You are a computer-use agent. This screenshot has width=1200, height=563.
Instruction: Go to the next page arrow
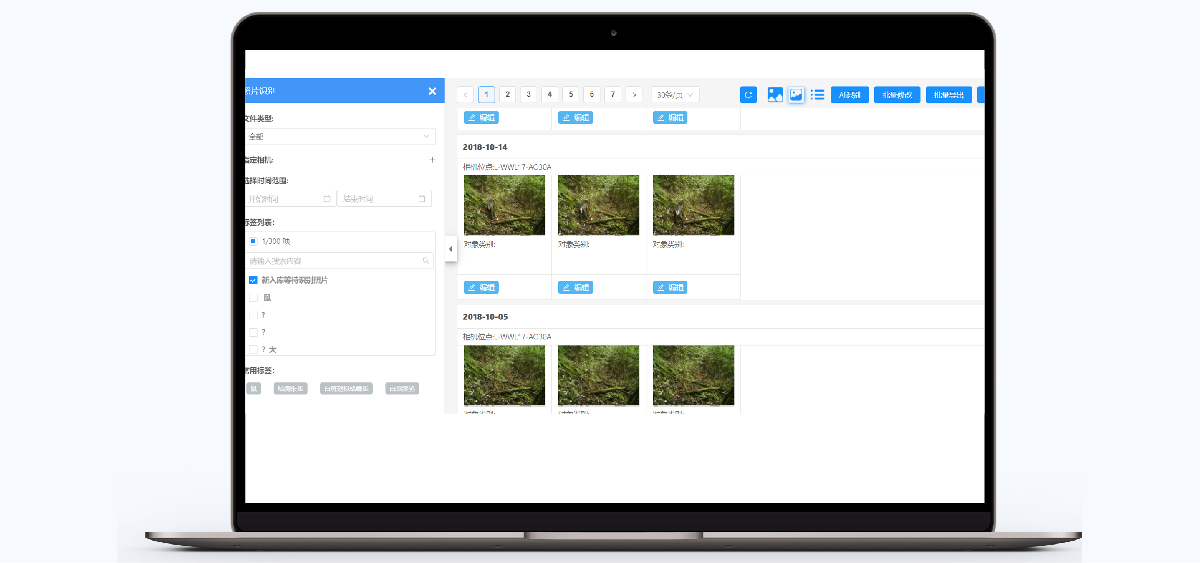(634, 95)
